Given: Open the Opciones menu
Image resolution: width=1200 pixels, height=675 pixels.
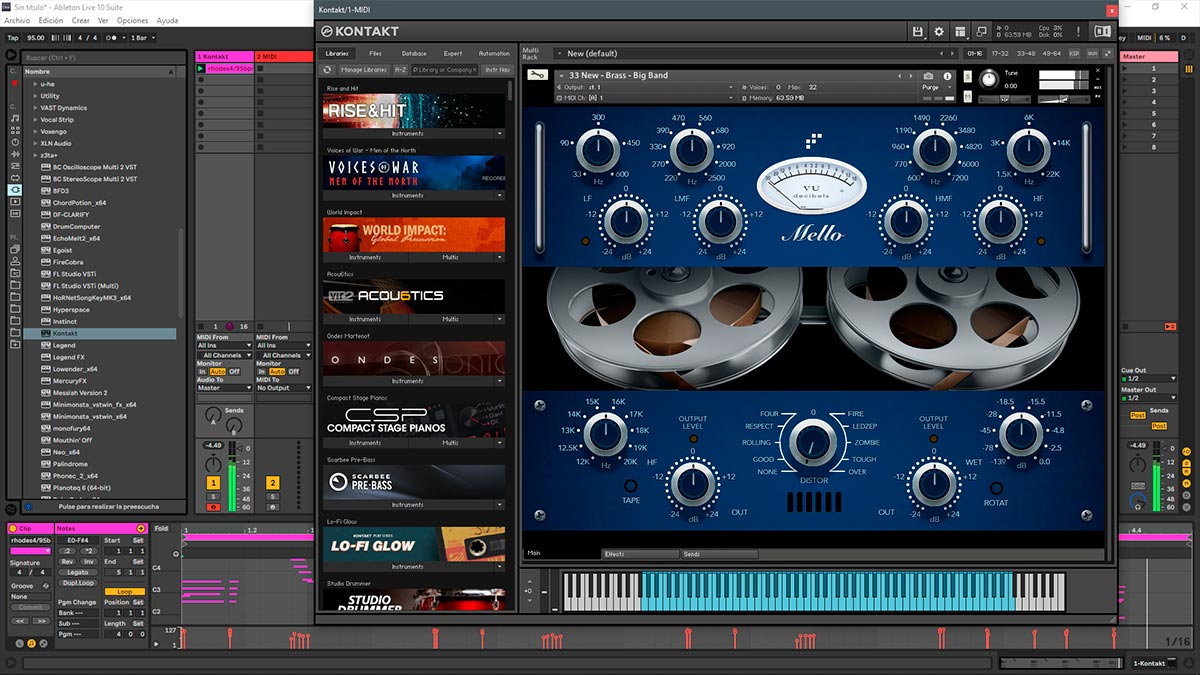Looking at the screenshot, I should pyautogui.click(x=133, y=20).
